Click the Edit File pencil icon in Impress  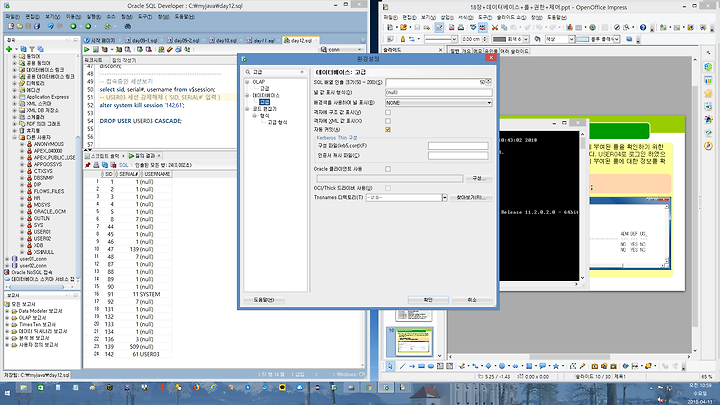[x=439, y=28]
